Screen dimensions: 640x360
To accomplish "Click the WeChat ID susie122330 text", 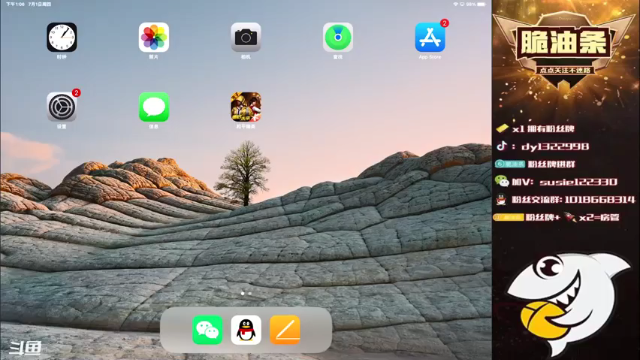I will (x=578, y=182).
